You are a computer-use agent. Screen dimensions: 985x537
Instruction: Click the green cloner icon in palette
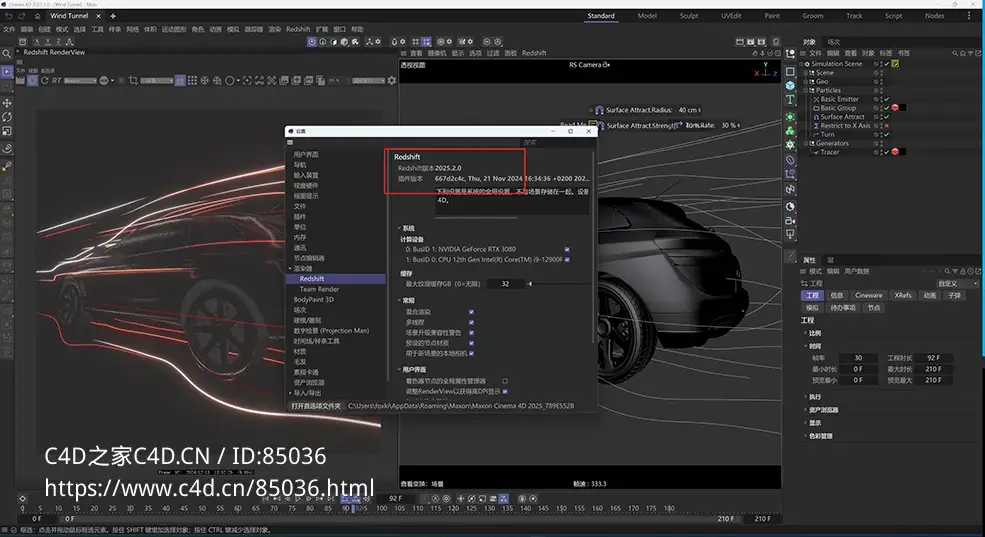click(790, 131)
